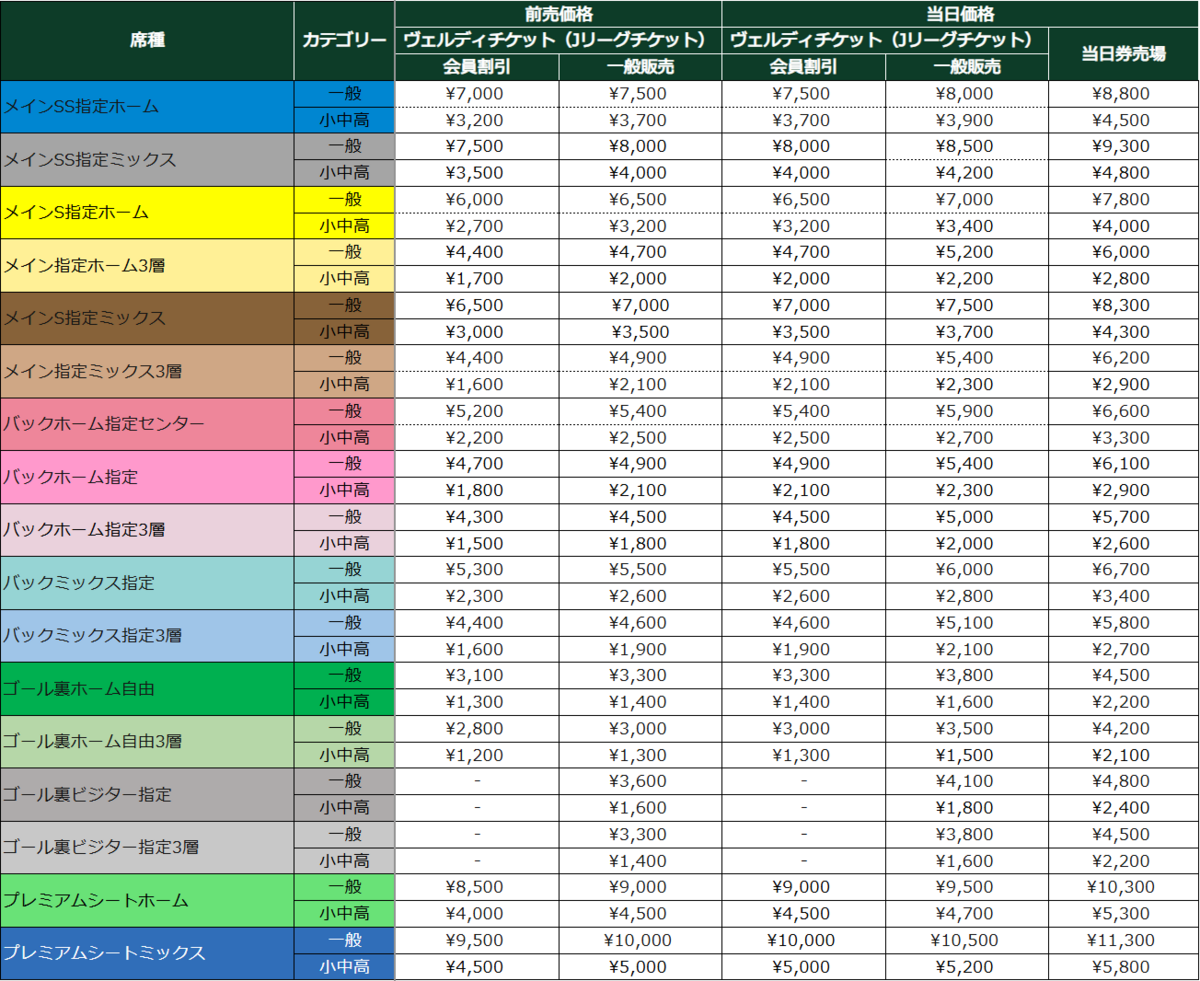Click the プレミアムシートミックス seat type cell
The image size is (1200, 981).
[x=147, y=953]
